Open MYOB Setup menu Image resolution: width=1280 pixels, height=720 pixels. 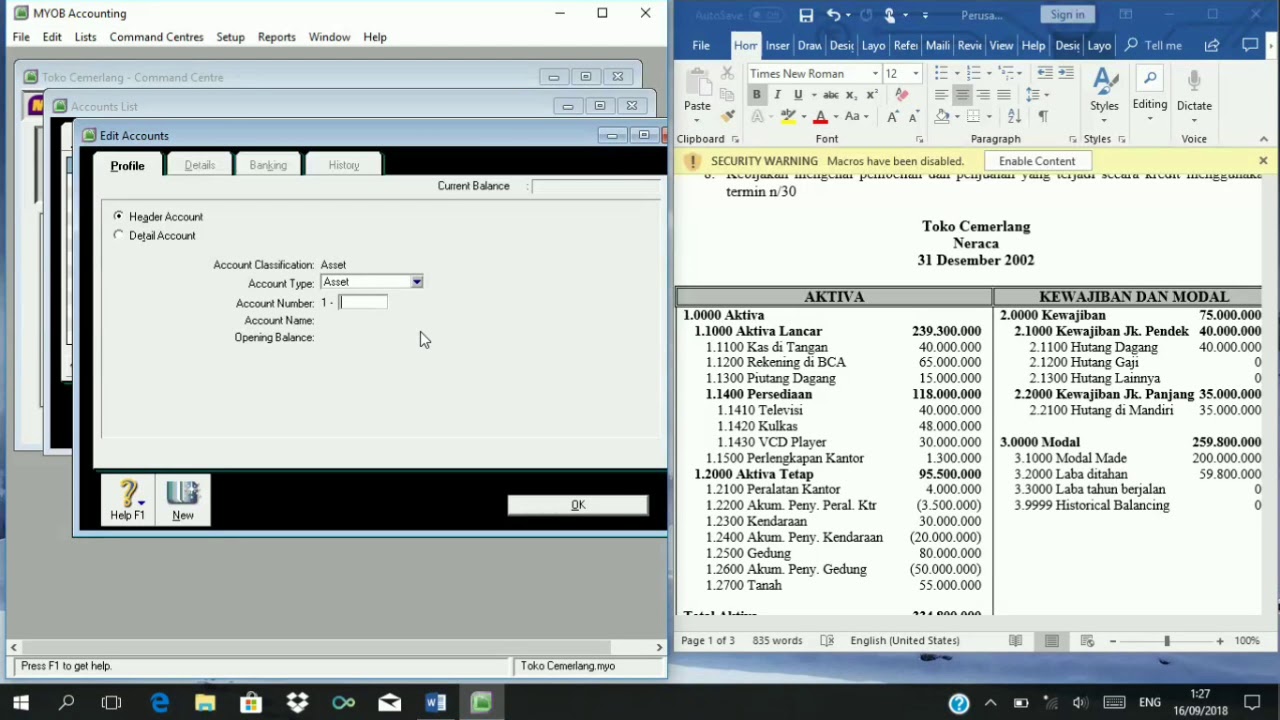click(x=230, y=37)
